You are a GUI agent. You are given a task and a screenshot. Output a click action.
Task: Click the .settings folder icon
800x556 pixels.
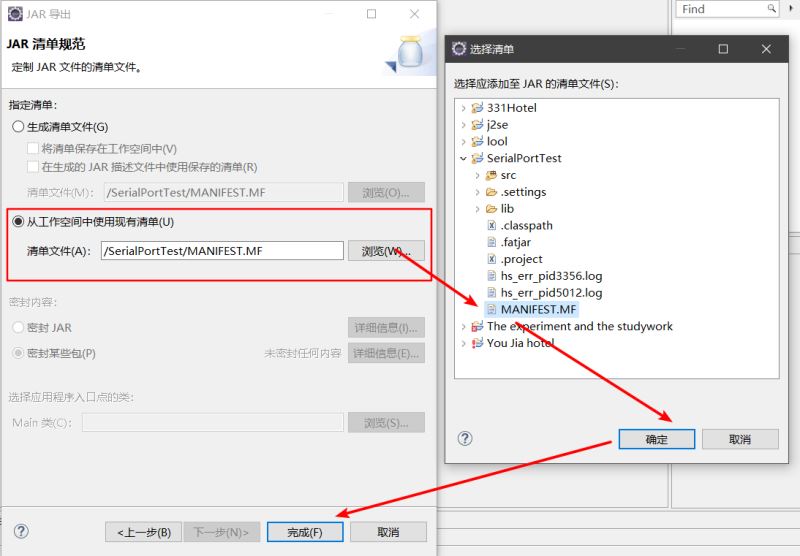(x=491, y=192)
